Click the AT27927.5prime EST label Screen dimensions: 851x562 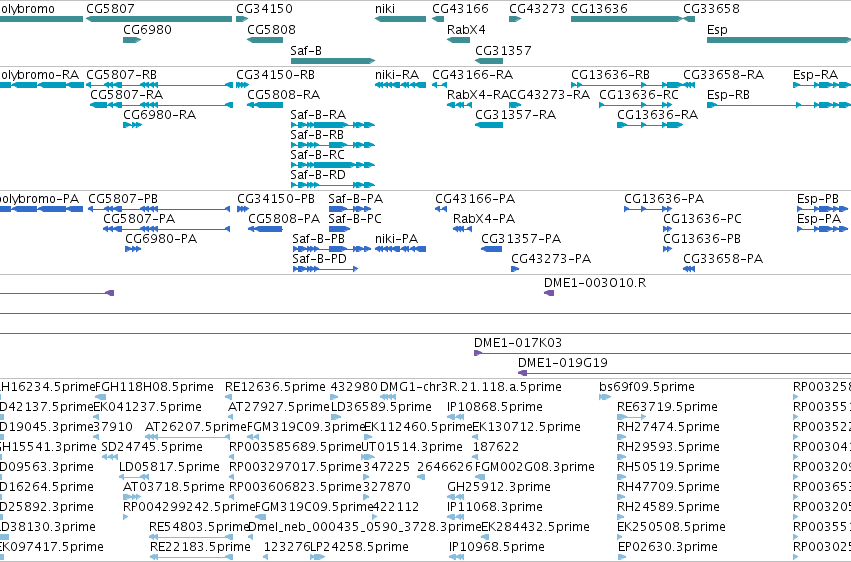click(279, 407)
